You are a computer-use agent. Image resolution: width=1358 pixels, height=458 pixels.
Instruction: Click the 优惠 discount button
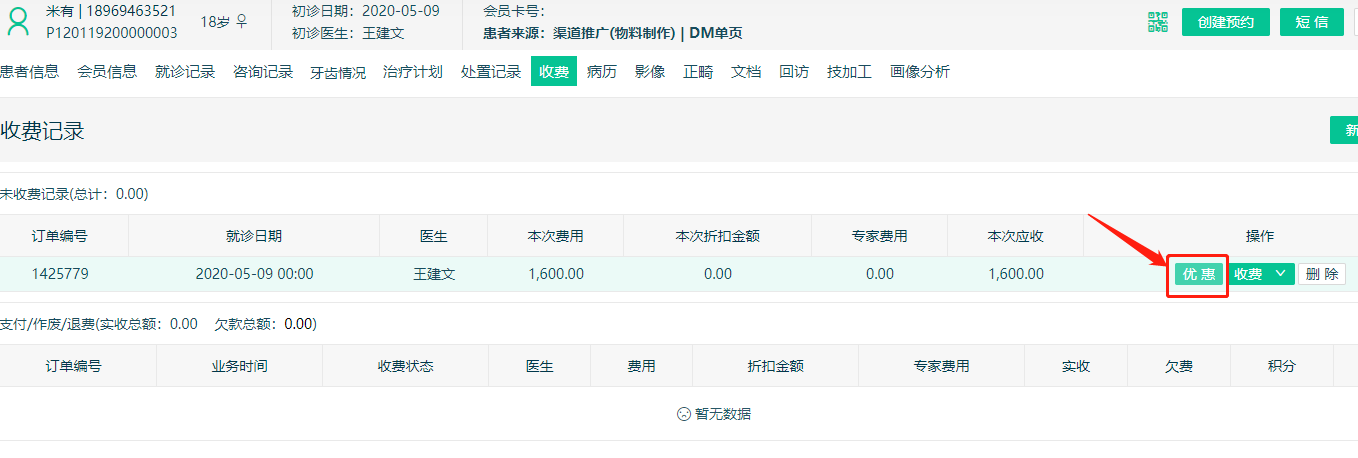click(1199, 274)
